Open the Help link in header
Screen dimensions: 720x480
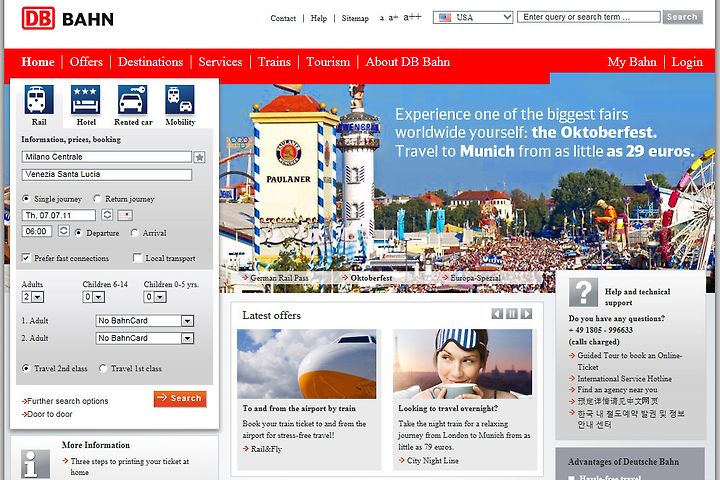point(319,18)
